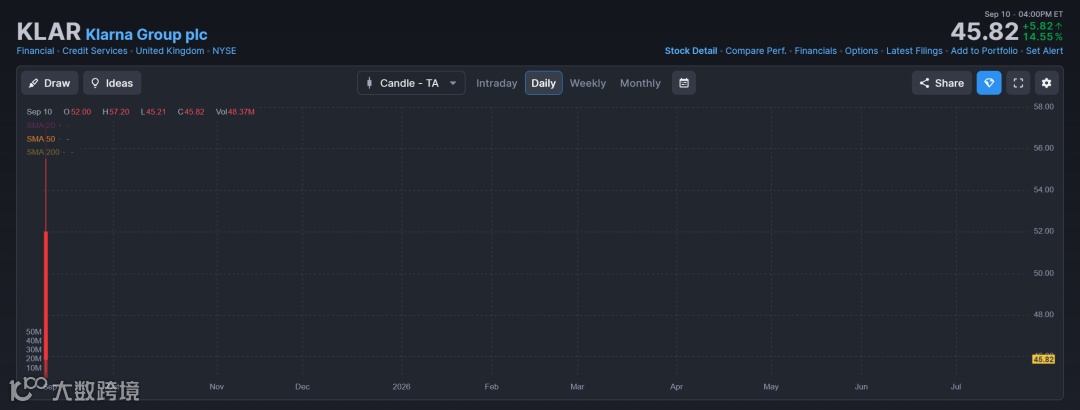Click the 58.00 price axis label
The height and width of the screenshot is (410, 1080).
click(1043, 107)
